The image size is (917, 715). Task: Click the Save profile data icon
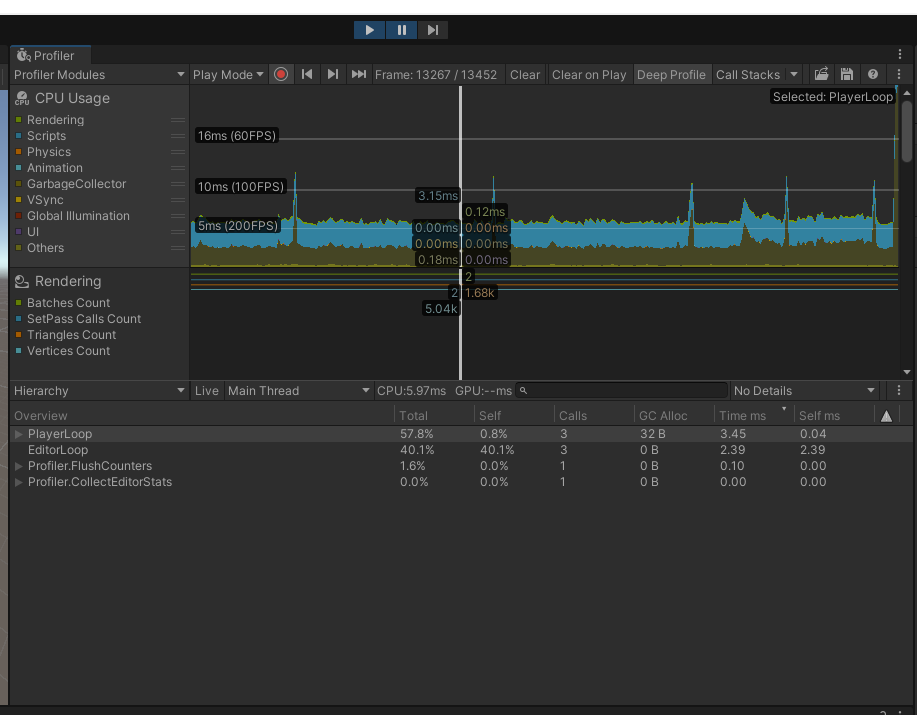click(845, 74)
